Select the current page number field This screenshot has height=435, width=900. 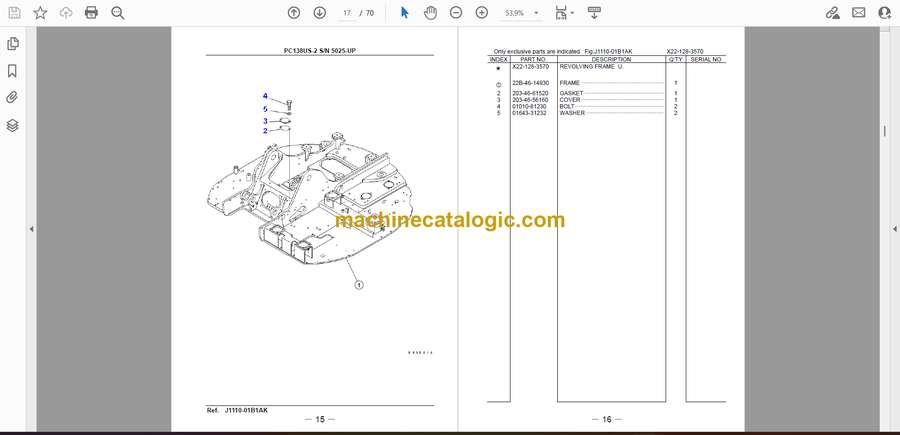pyautogui.click(x=347, y=13)
